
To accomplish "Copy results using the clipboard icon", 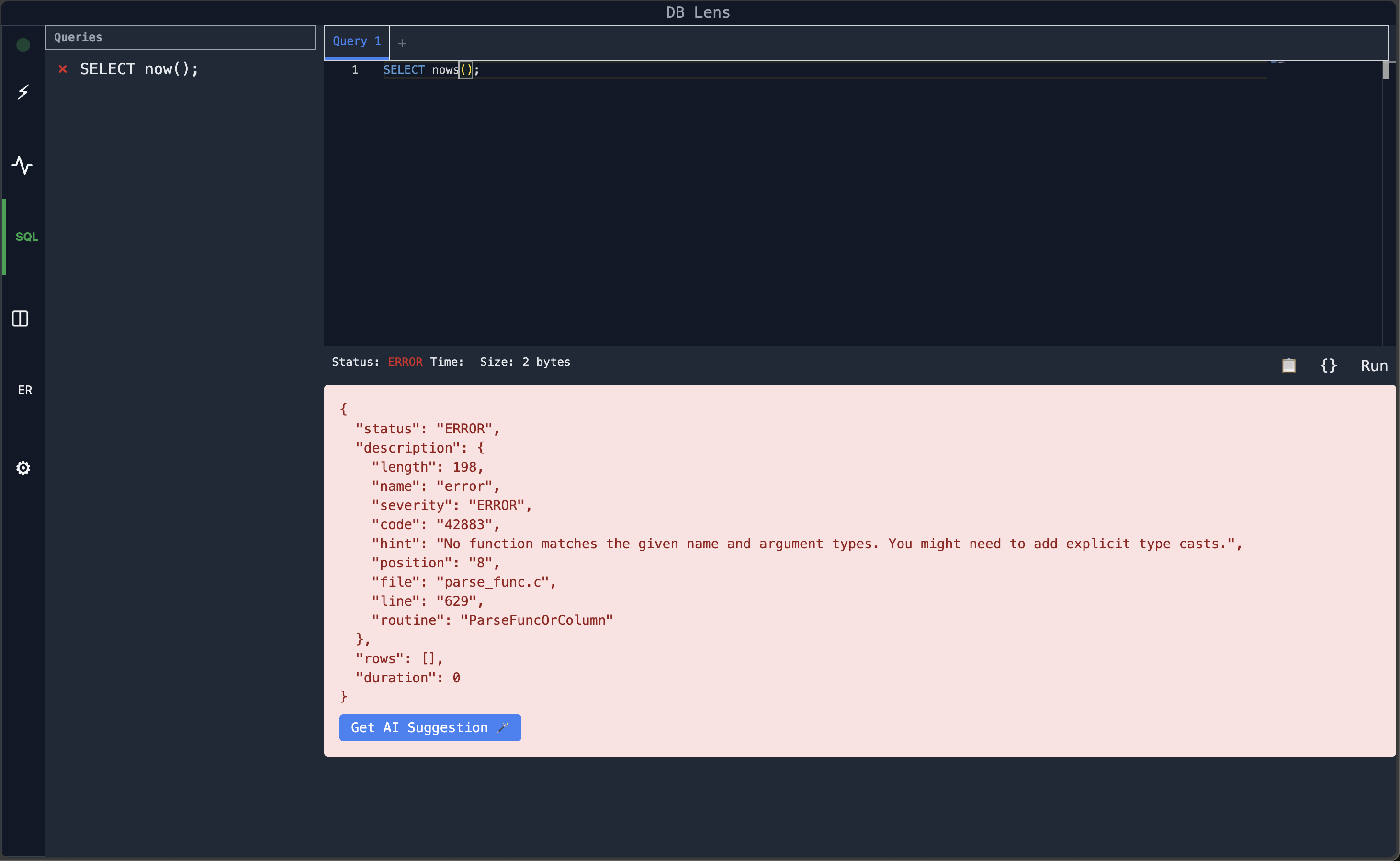I will tap(1288, 365).
